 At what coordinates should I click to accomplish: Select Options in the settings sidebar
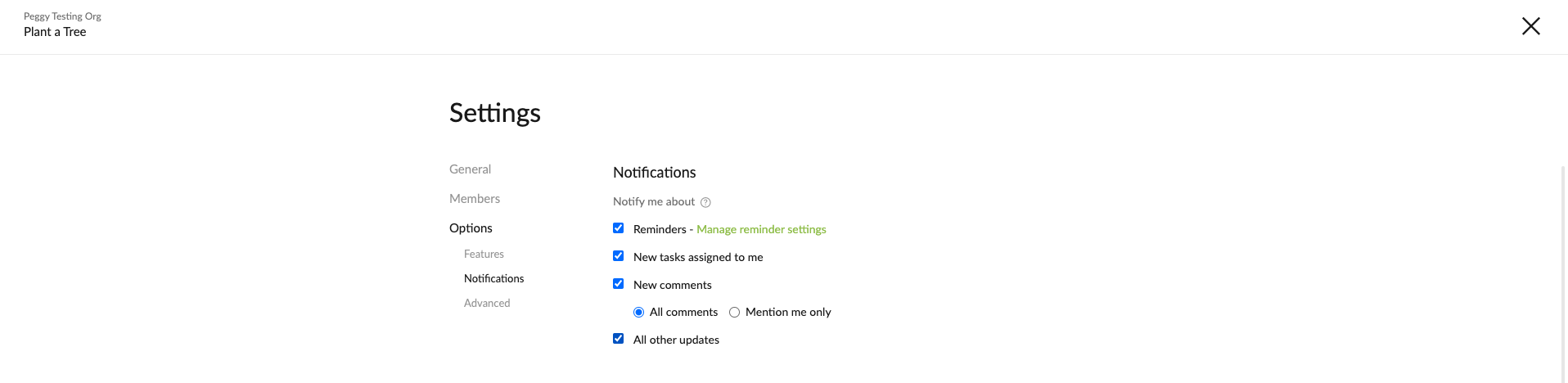[471, 228]
